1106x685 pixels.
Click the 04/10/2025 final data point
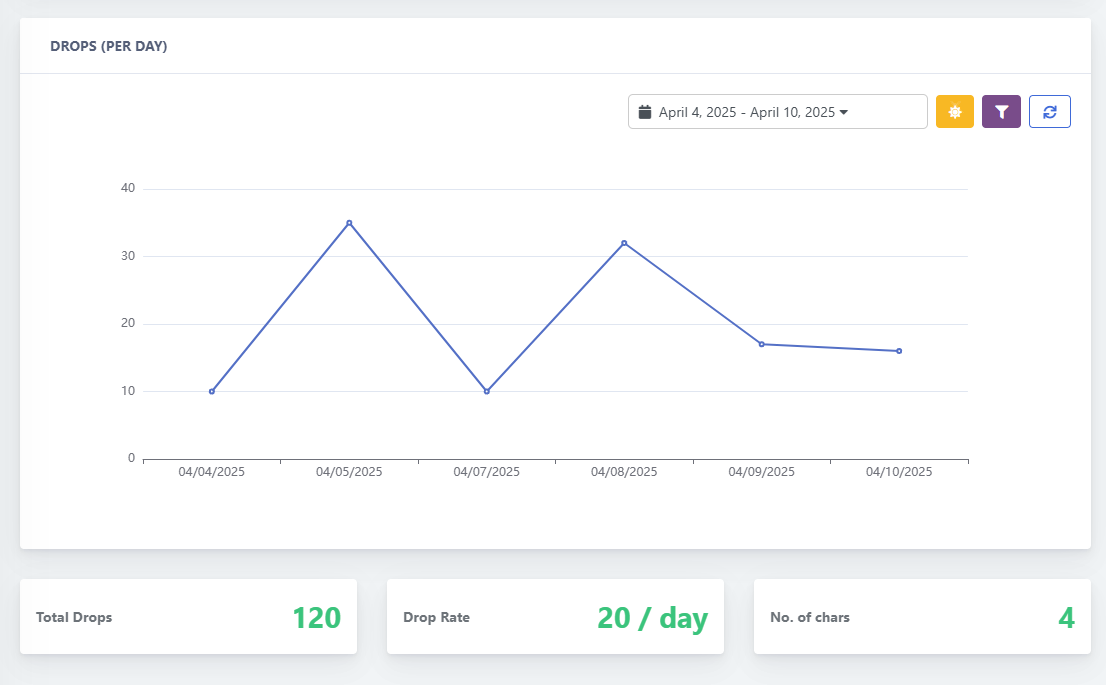899,351
